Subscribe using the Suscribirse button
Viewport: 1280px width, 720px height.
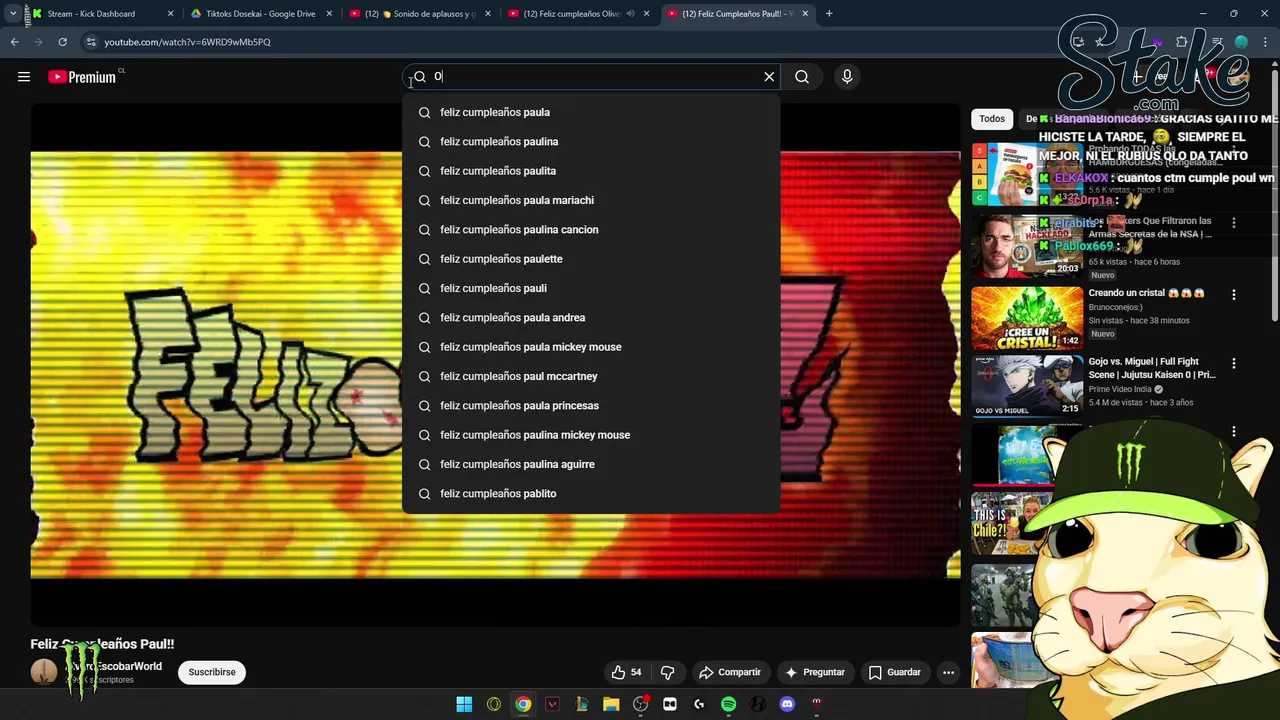click(x=212, y=672)
